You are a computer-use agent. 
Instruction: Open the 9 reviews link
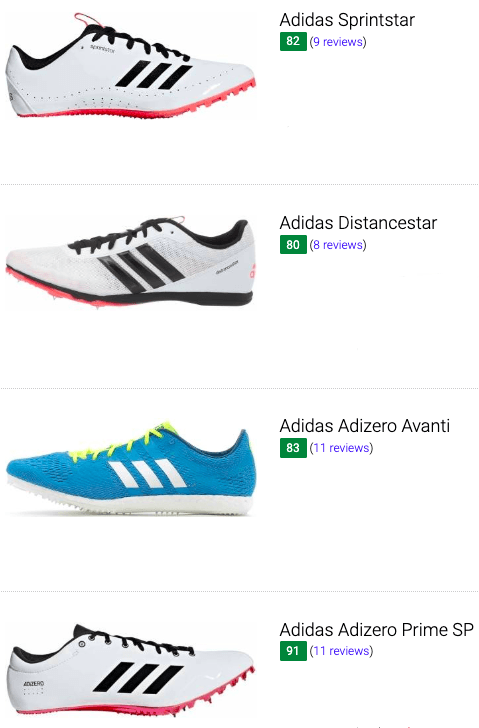[338, 42]
